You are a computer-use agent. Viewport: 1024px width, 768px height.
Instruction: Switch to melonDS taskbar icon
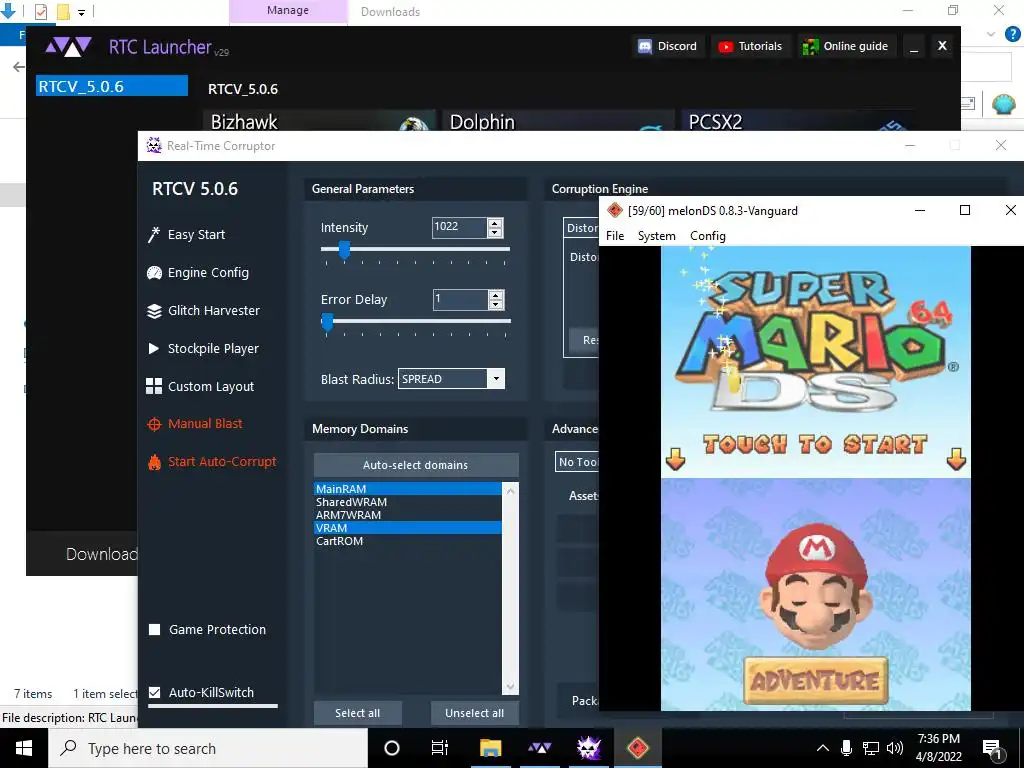pyautogui.click(x=637, y=748)
